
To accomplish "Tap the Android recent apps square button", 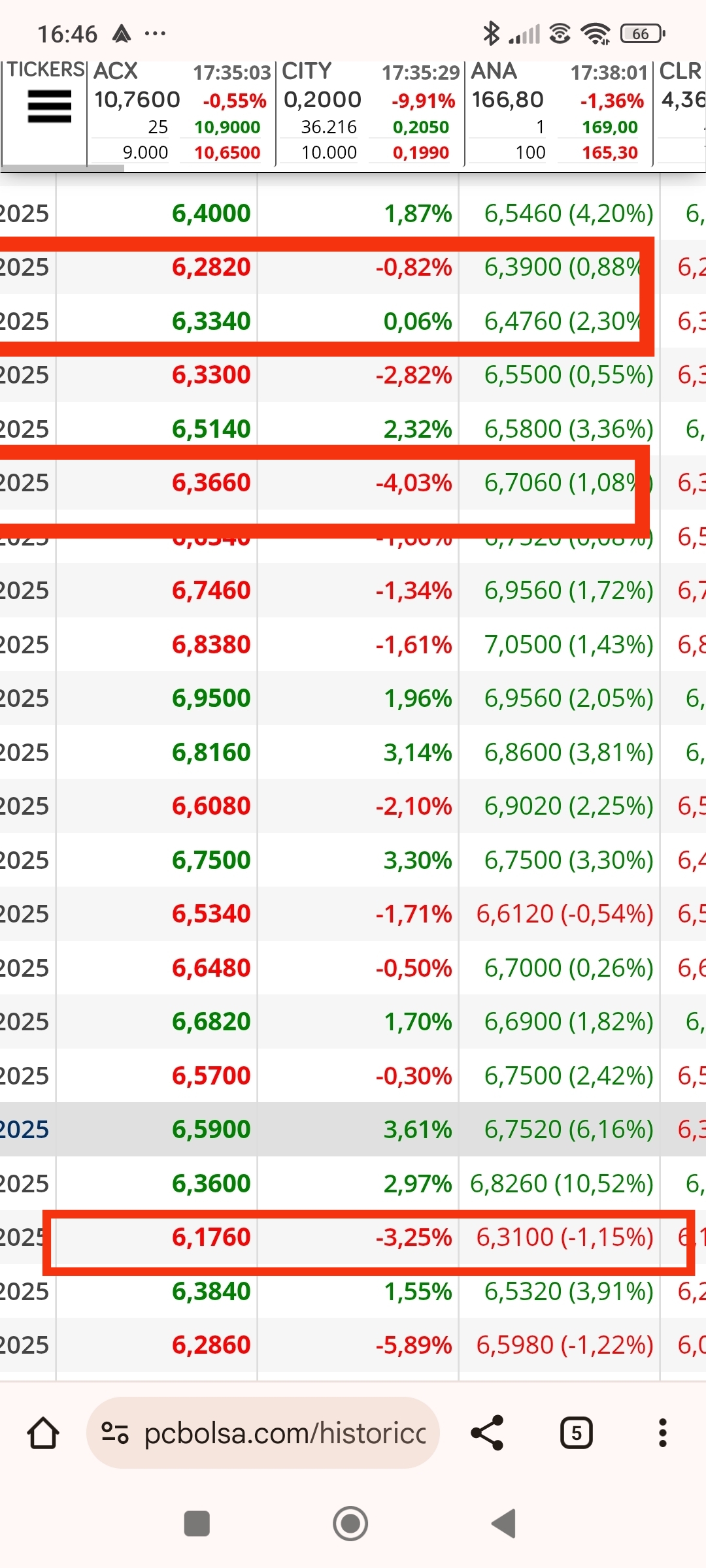I will click(x=197, y=1524).
